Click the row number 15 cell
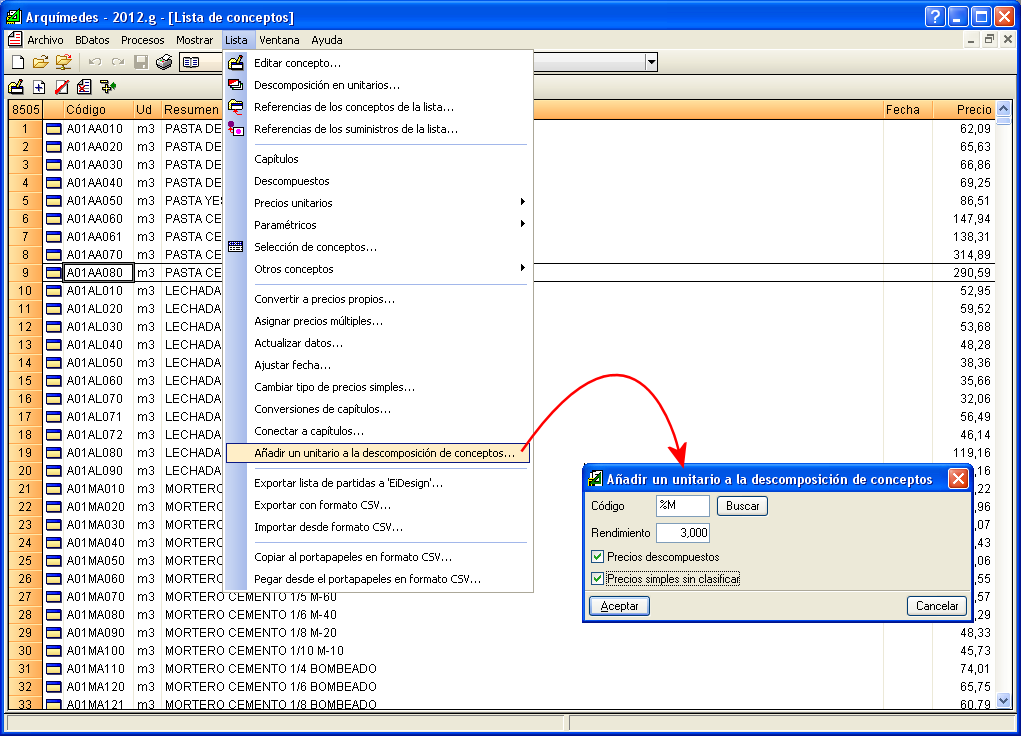The width and height of the screenshot is (1021, 736). pyautogui.click(x=25, y=380)
